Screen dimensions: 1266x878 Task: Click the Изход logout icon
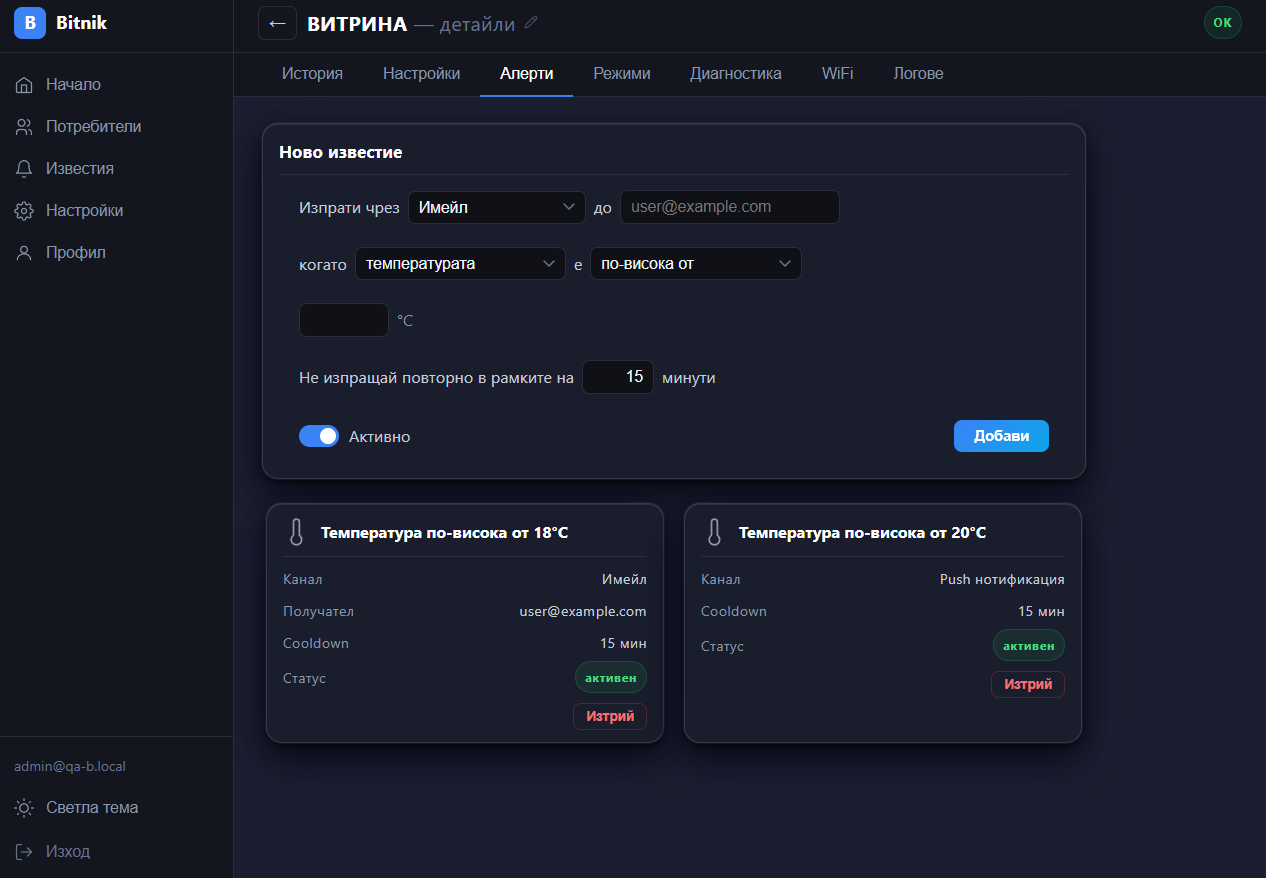tap(25, 852)
